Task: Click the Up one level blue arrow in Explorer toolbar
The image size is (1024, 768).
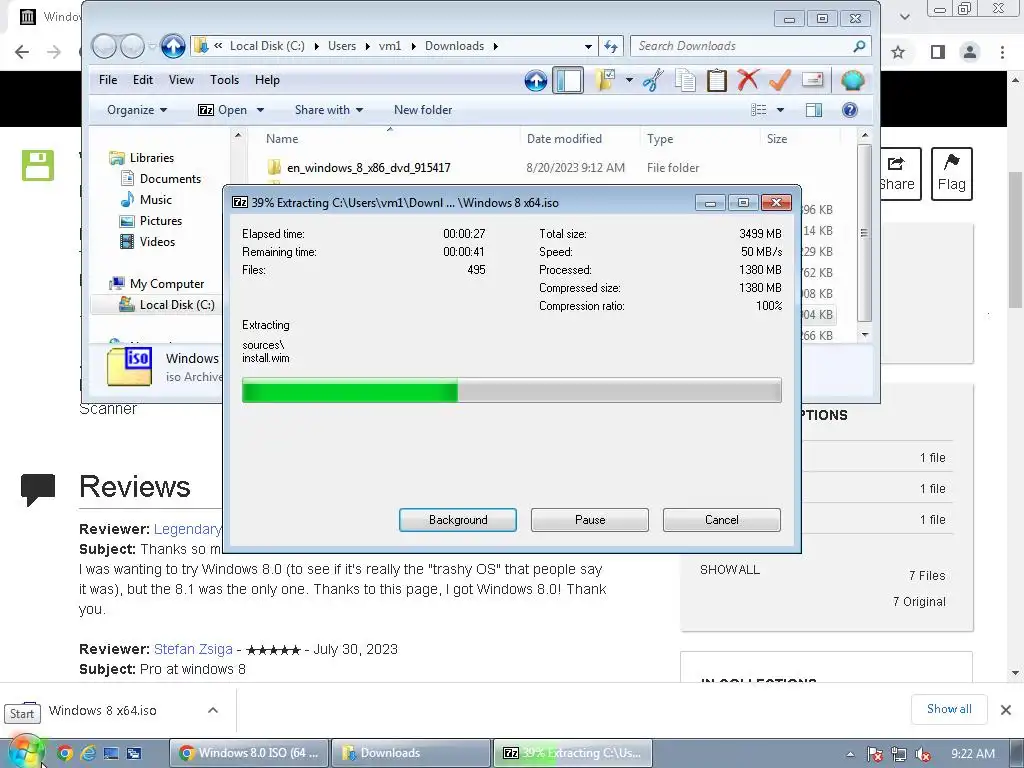Action: 536,80
